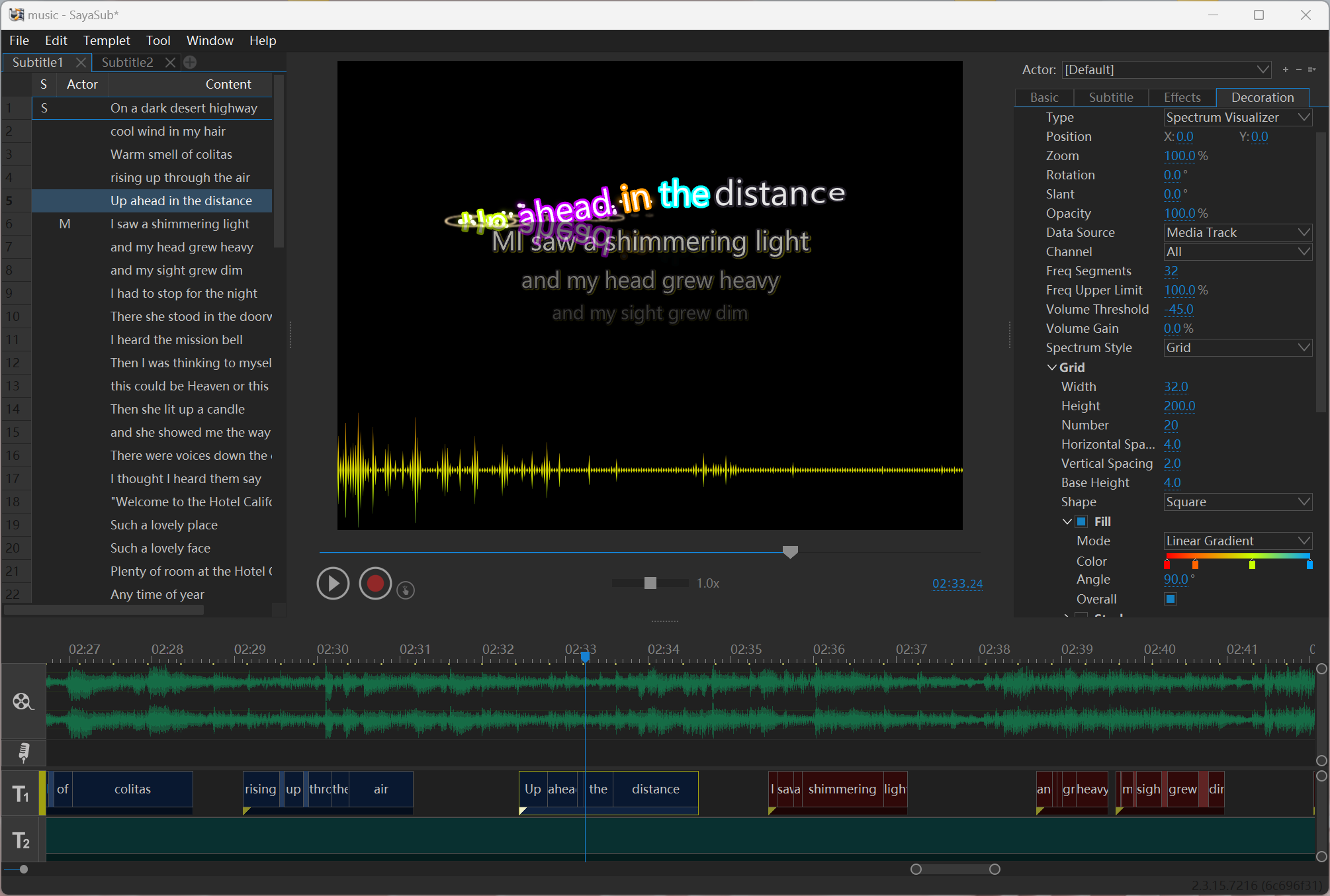This screenshot has height=896, width=1330.
Task: Open the Help menu
Action: pyautogui.click(x=263, y=40)
